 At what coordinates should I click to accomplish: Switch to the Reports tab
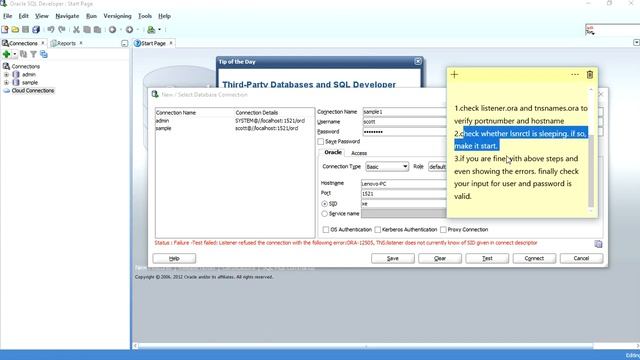pos(66,43)
